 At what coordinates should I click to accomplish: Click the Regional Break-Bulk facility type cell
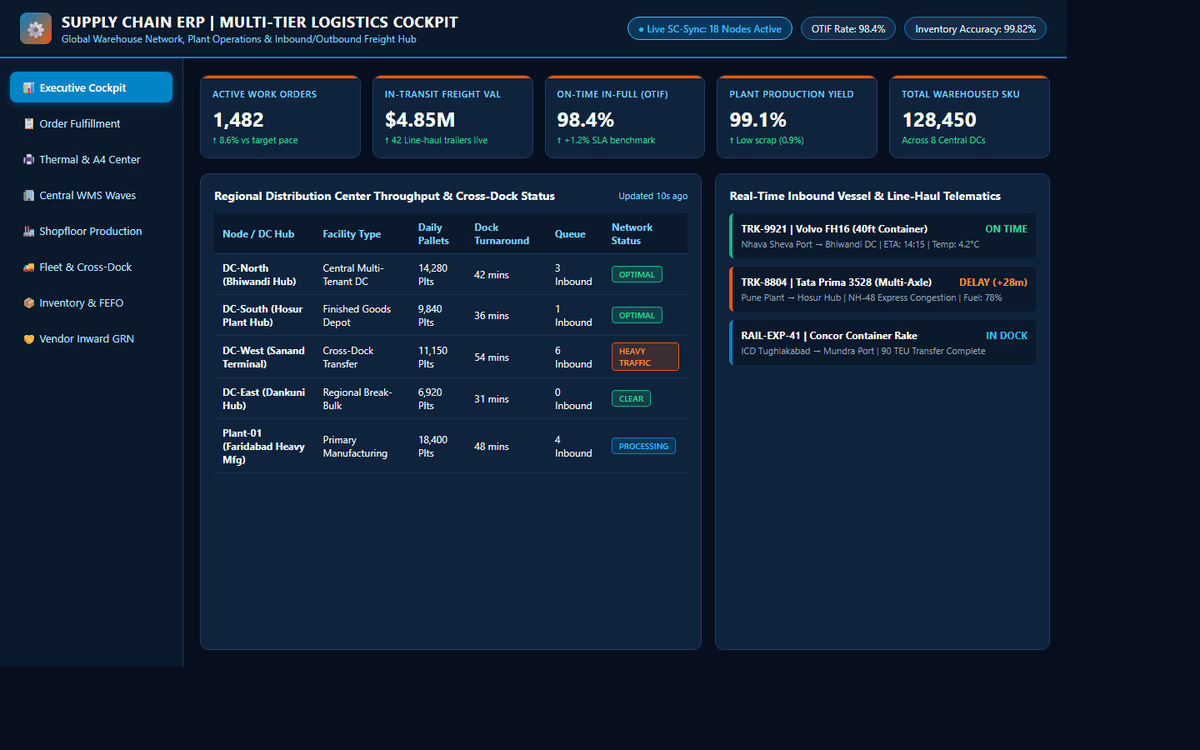[x=360, y=399]
